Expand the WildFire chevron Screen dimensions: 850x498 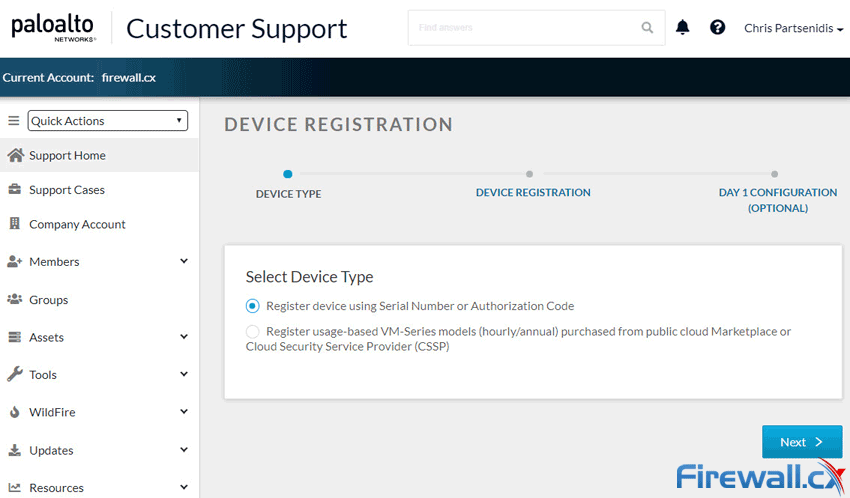pyautogui.click(x=184, y=411)
